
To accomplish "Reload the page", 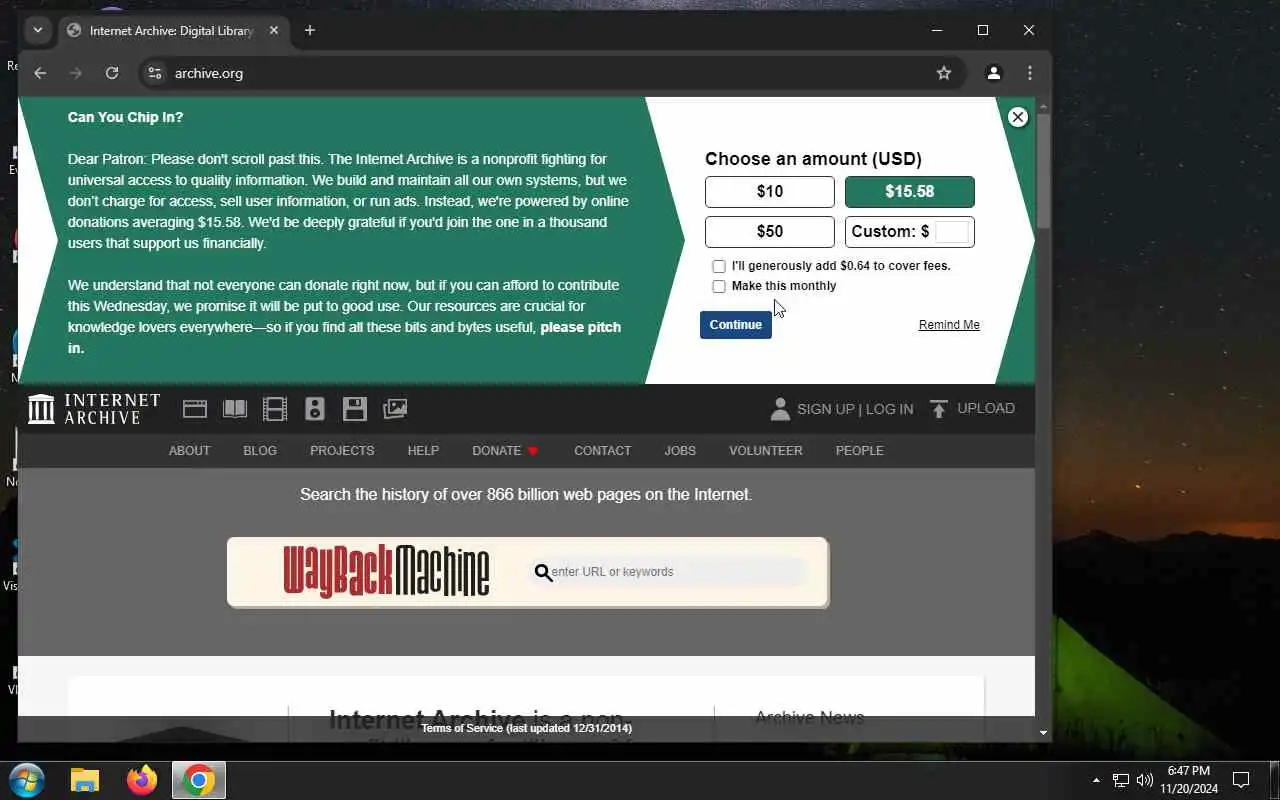I will pyautogui.click(x=112, y=73).
